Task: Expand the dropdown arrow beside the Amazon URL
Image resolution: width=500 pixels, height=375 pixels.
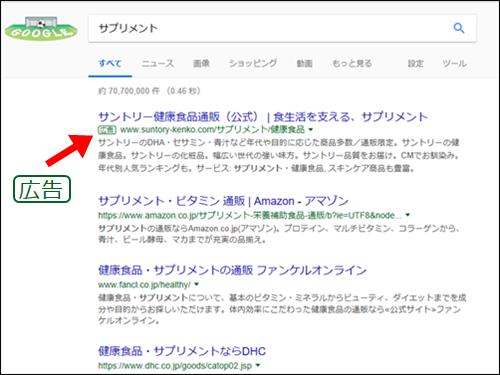Action: pyautogui.click(x=408, y=215)
